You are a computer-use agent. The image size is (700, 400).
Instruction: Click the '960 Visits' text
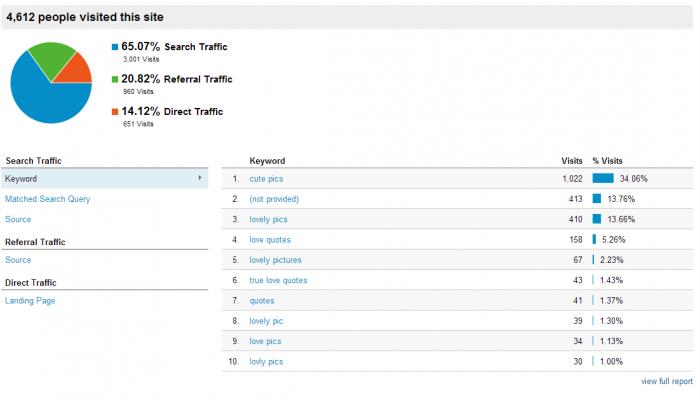(138, 92)
